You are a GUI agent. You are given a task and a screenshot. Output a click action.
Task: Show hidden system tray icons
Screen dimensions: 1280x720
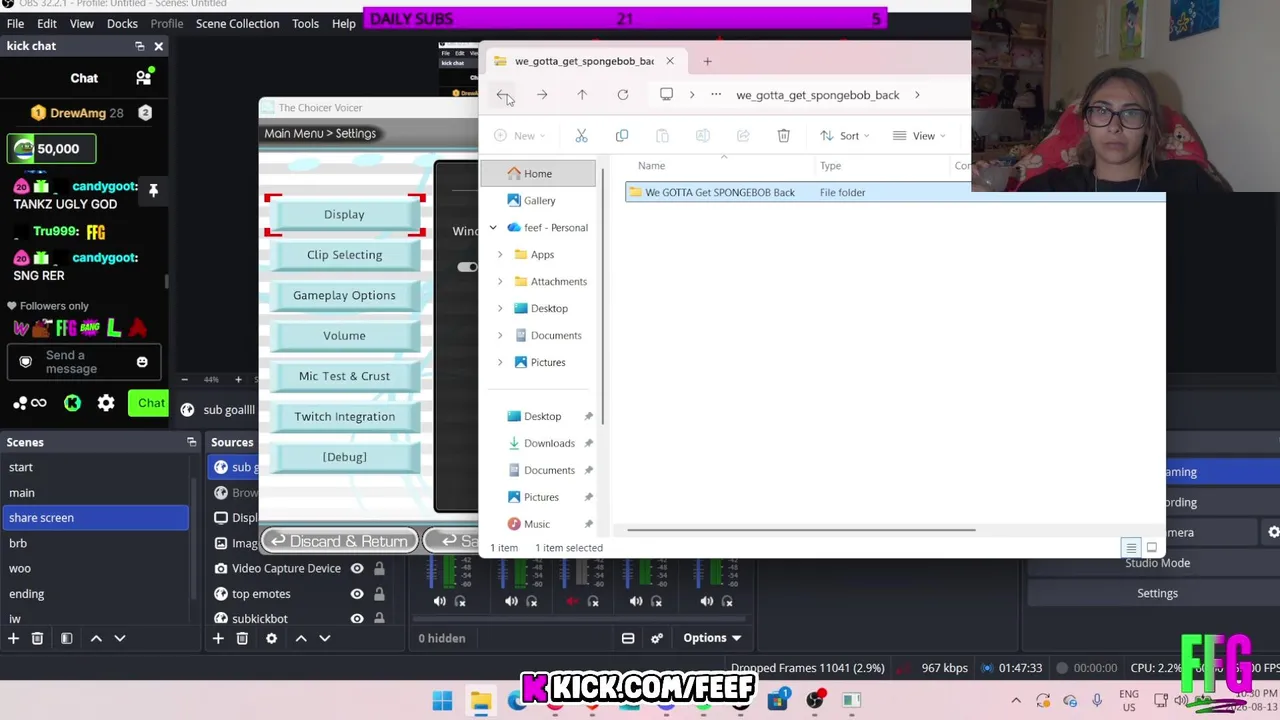pyautogui.click(x=1016, y=700)
